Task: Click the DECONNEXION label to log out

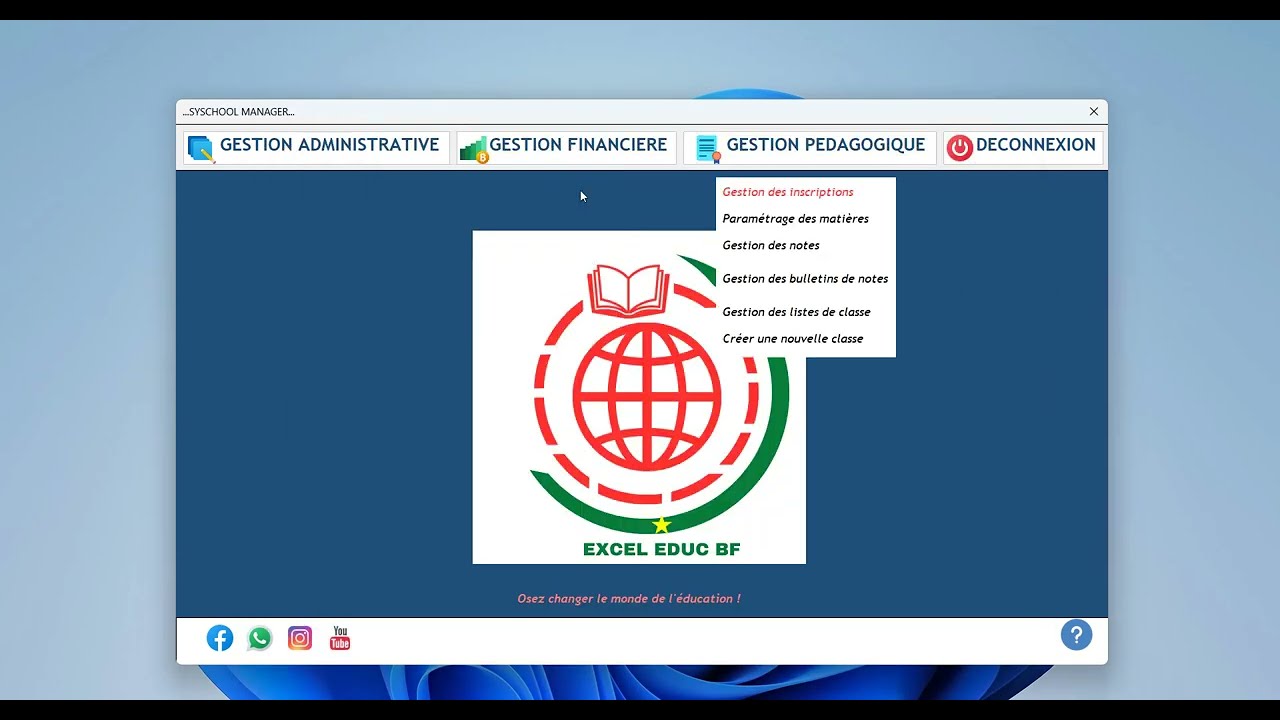Action: (x=1036, y=145)
